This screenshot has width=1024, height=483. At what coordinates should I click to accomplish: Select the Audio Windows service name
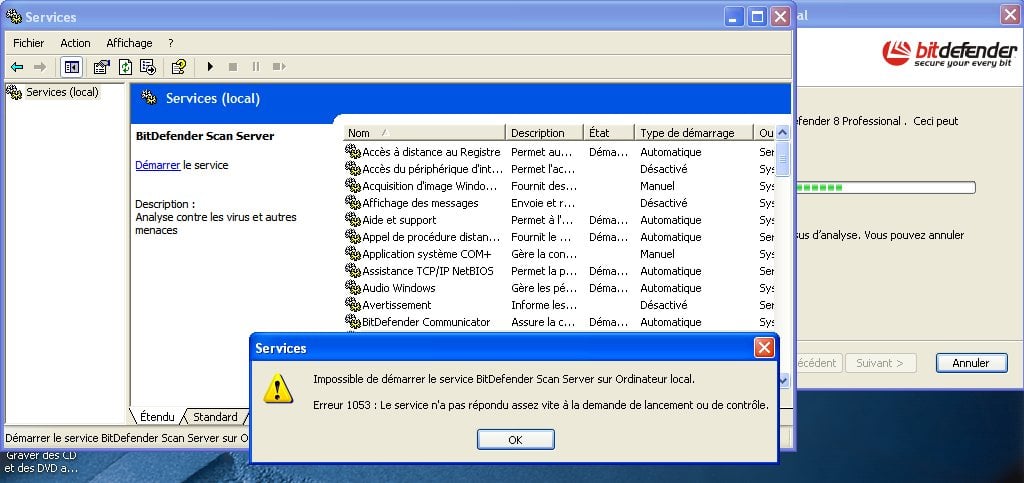(x=399, y=287)
